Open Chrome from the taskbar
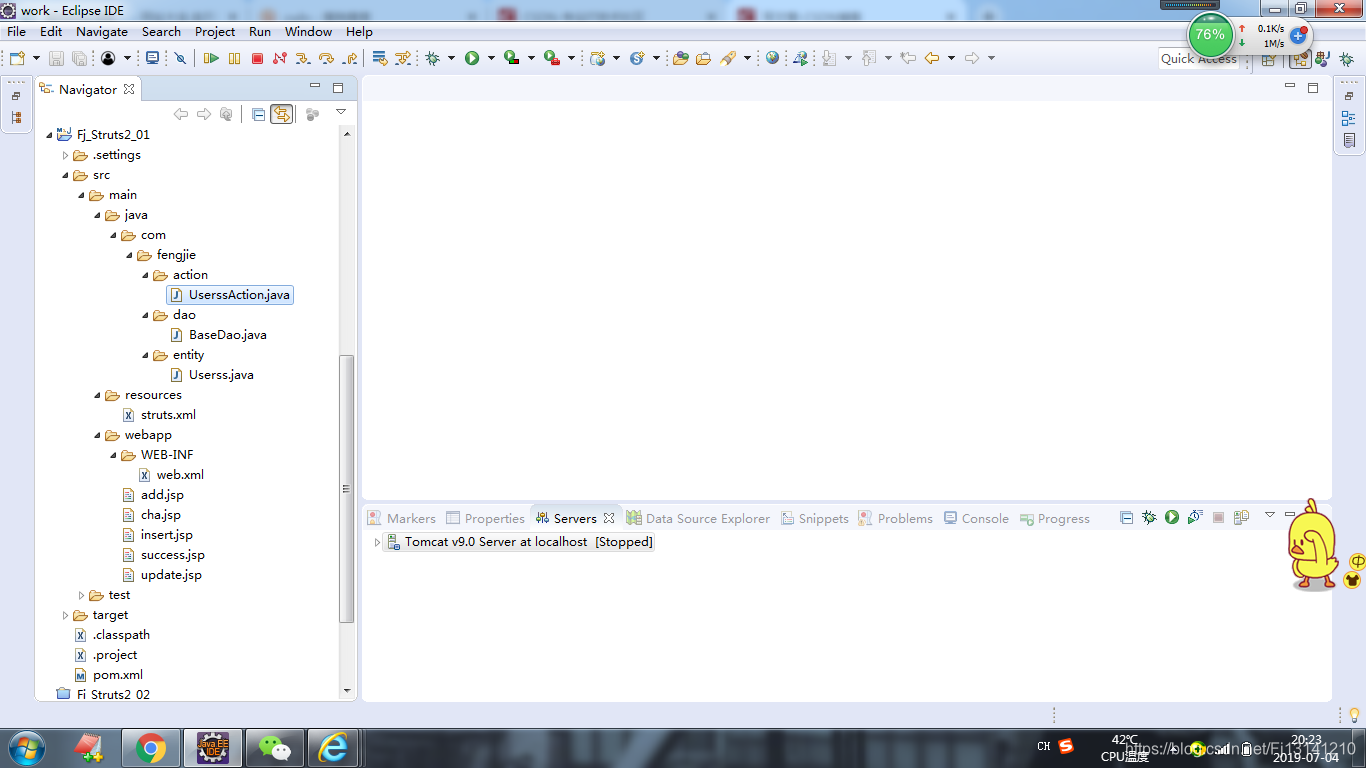The width and height of the screenshot is (1366, 768). (x=151, y=748)
